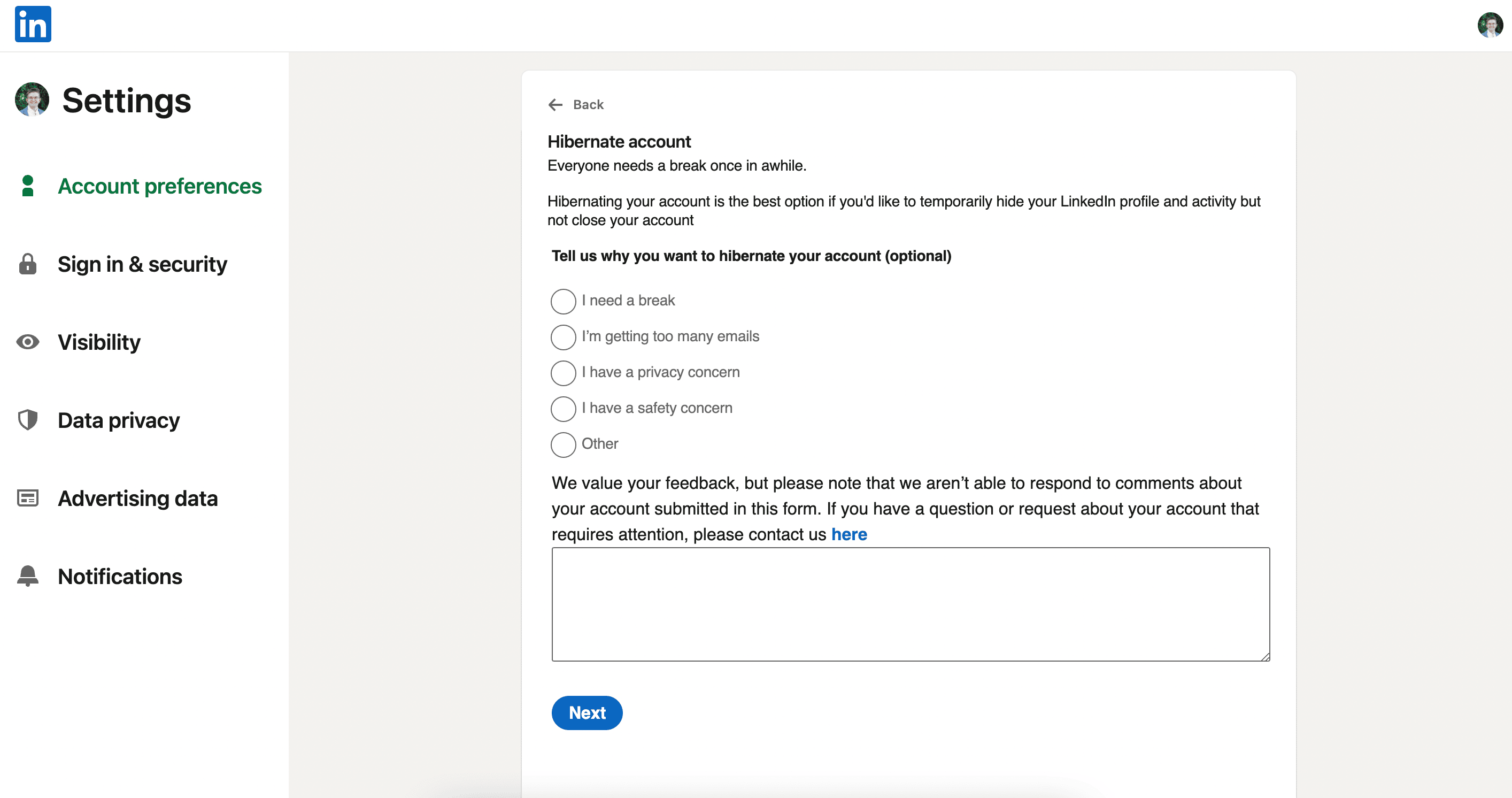This screenshot has width=1512, height=798.
Task: Navigate to Data privacy settings
Action: [119, 420]
